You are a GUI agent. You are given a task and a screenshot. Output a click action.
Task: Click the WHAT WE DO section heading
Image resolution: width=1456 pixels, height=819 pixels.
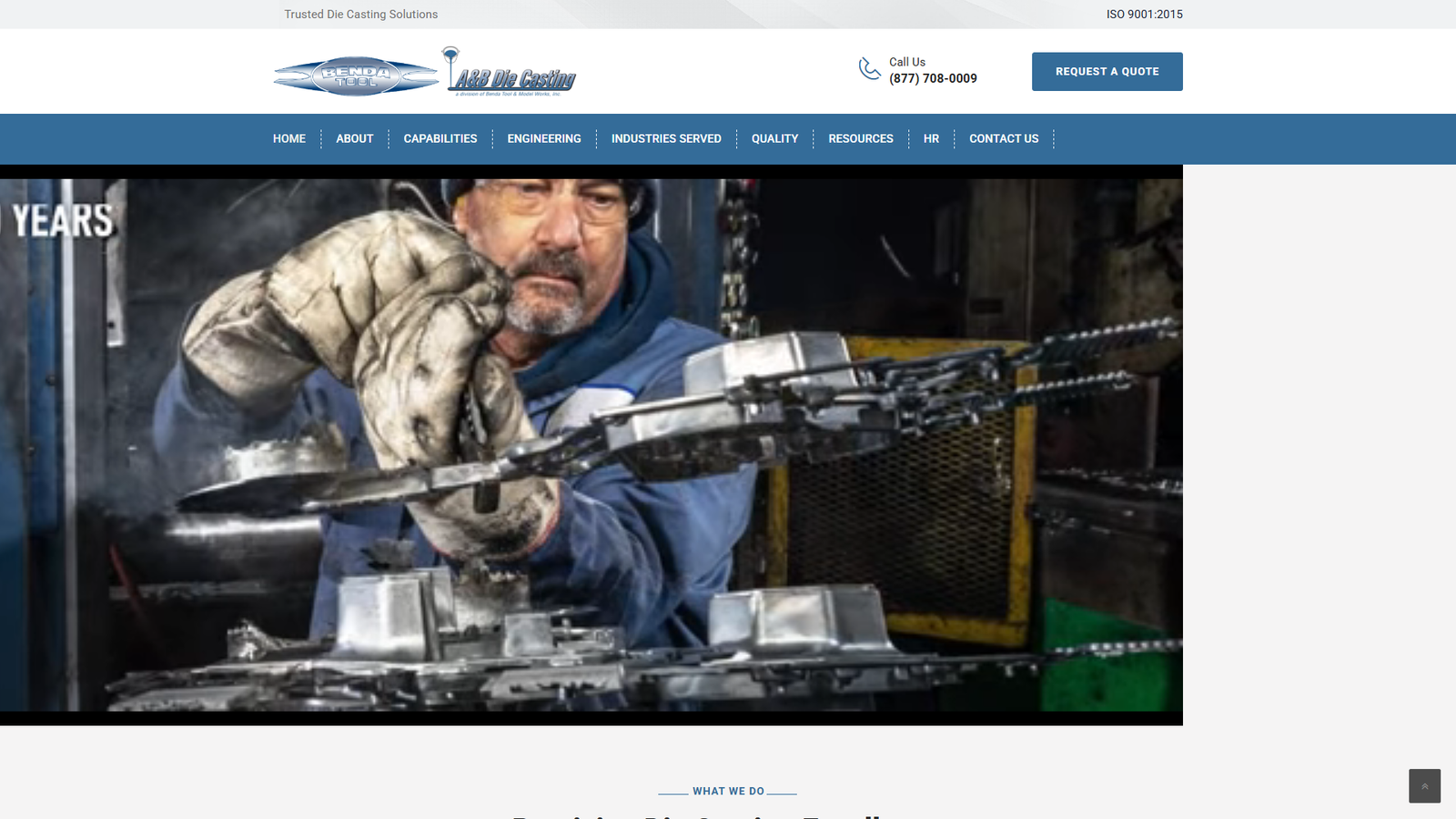coord(728,791)
